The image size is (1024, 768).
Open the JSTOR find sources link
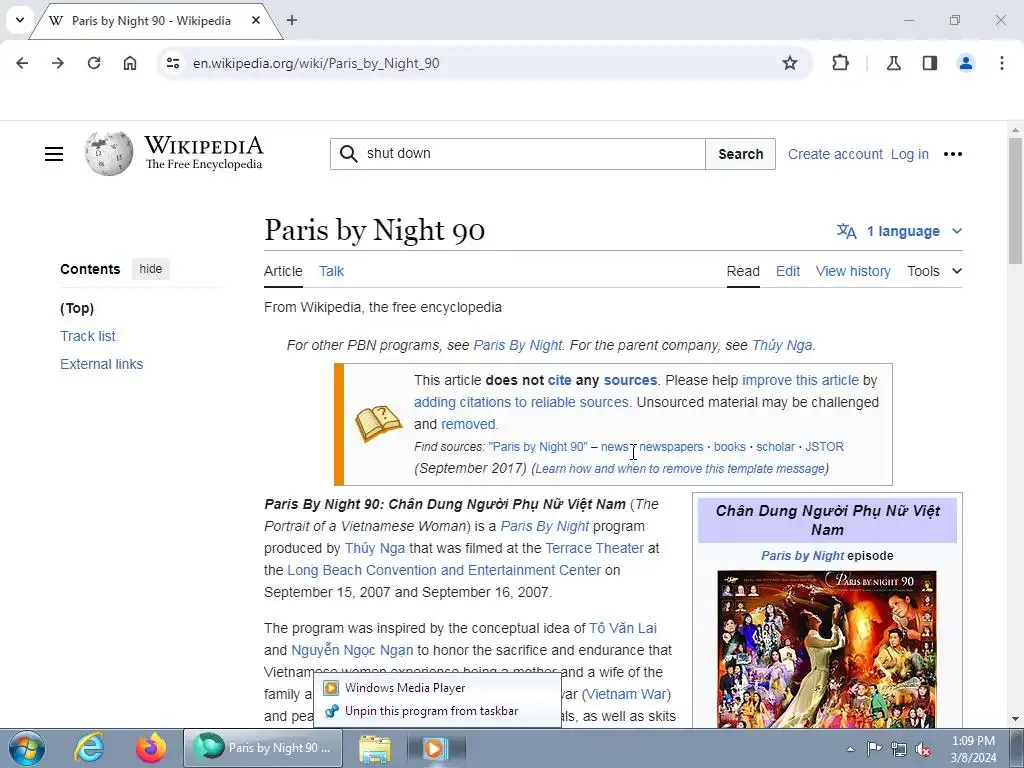tap(824, 447)
